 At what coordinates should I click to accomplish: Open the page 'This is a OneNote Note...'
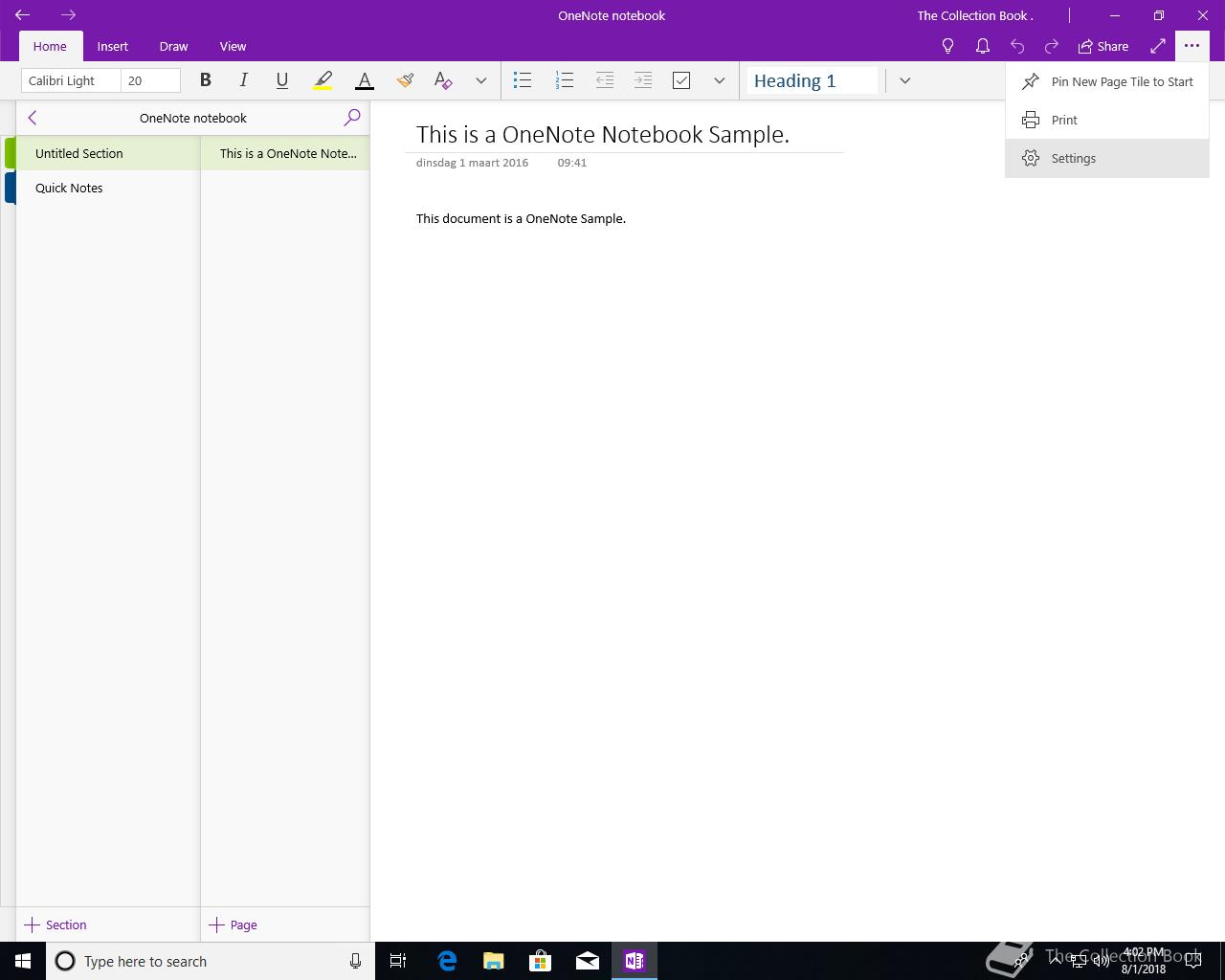285,153
